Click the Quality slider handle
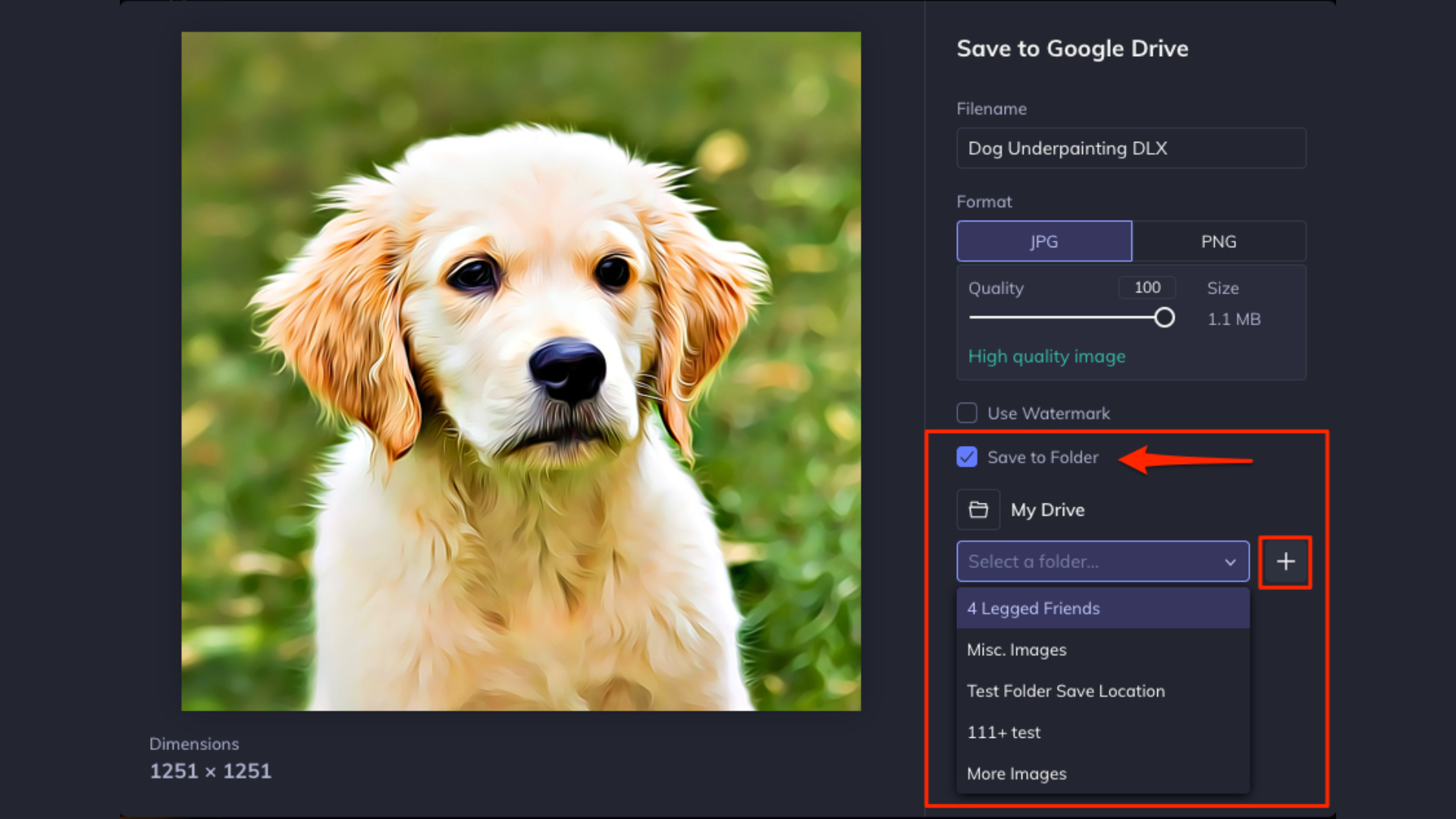The height and width of the screenshot is (819, 1456). pyautogui.click(x=1164, y=317)
